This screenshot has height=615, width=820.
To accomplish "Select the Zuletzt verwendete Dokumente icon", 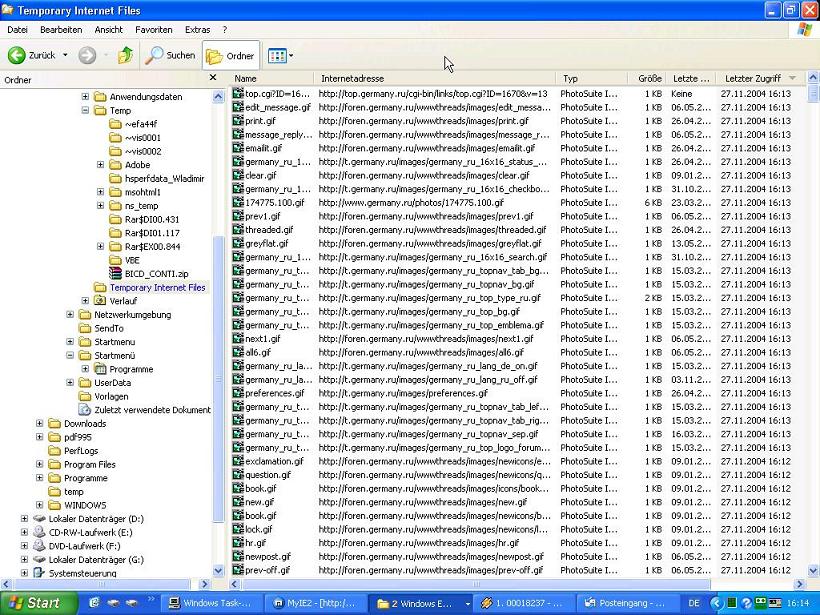I will coord(85,409).
